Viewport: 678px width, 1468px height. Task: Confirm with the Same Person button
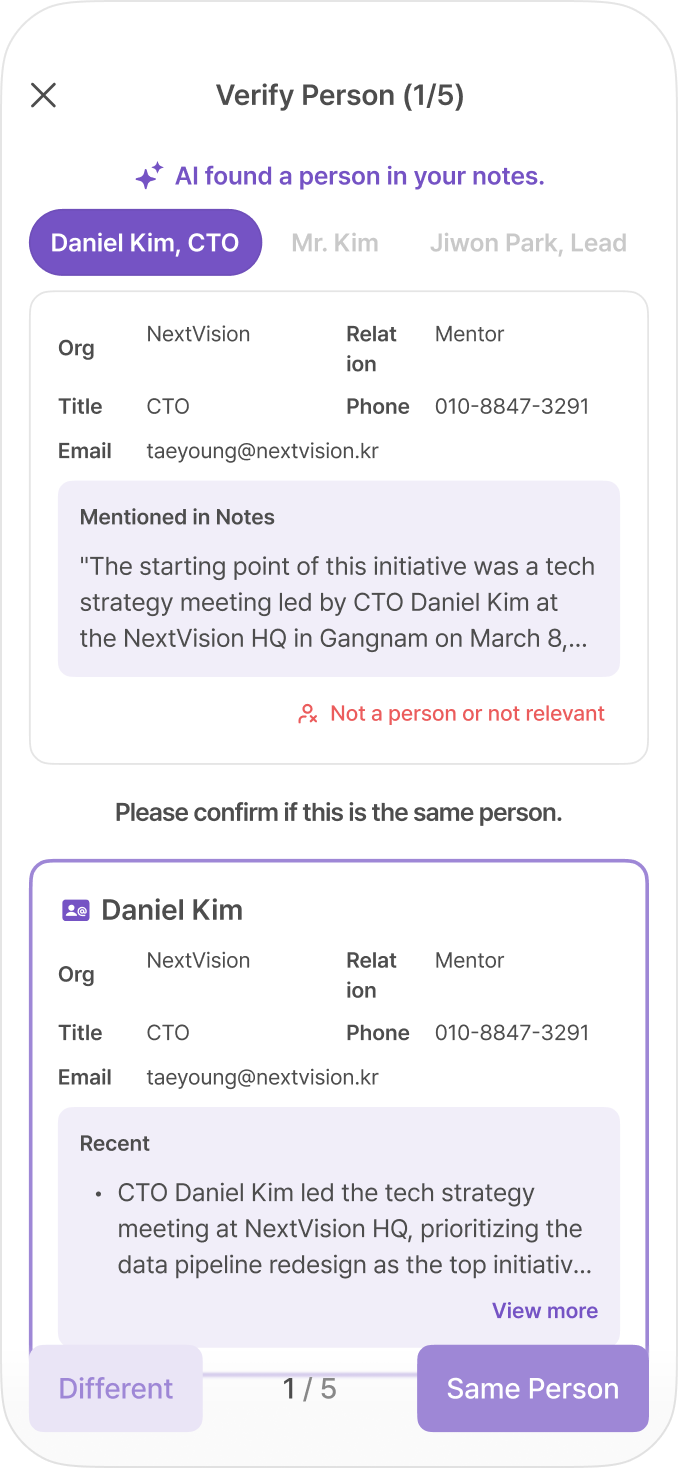[533, 1388]
